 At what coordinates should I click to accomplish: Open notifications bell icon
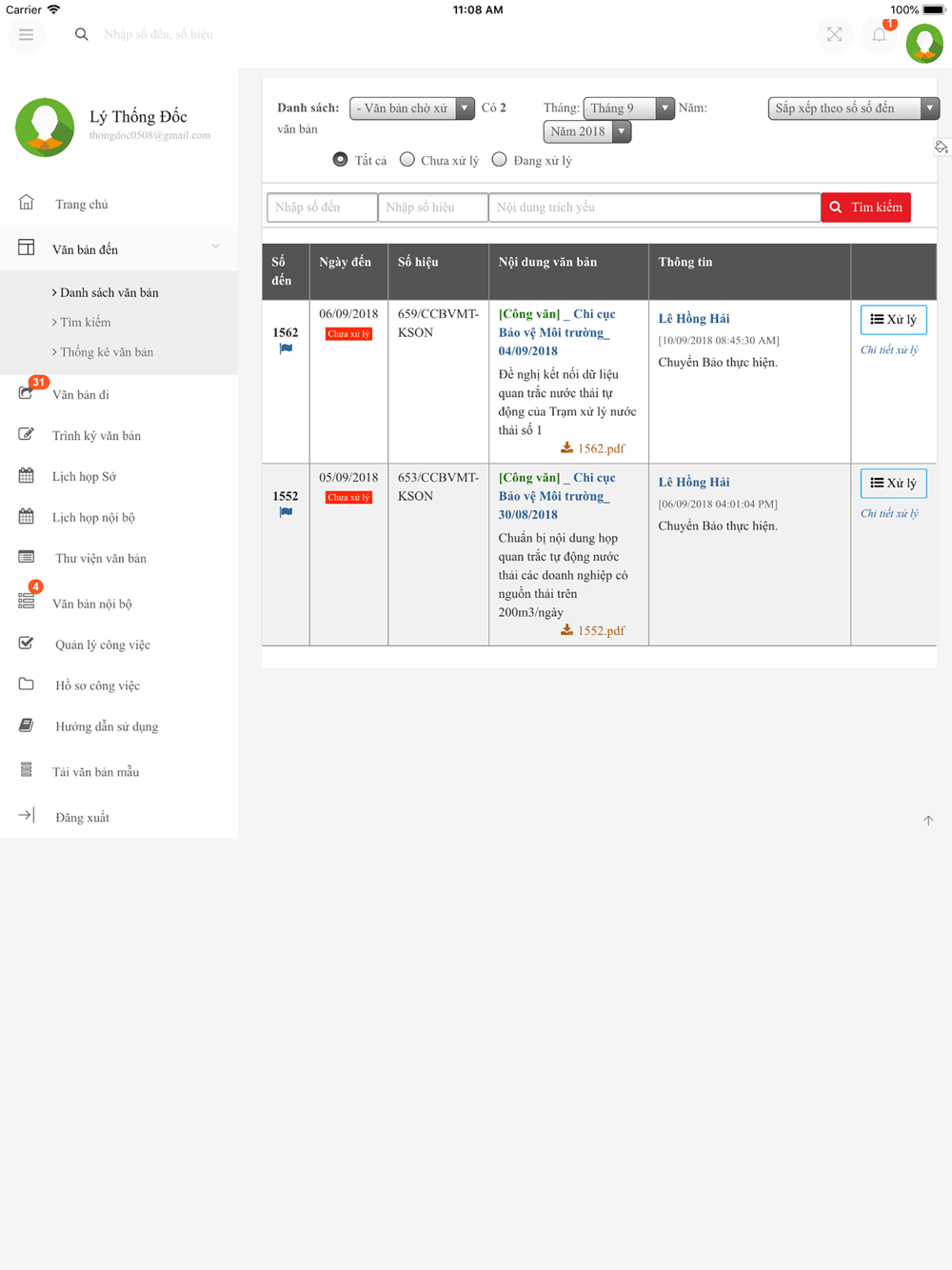[880, 35]
